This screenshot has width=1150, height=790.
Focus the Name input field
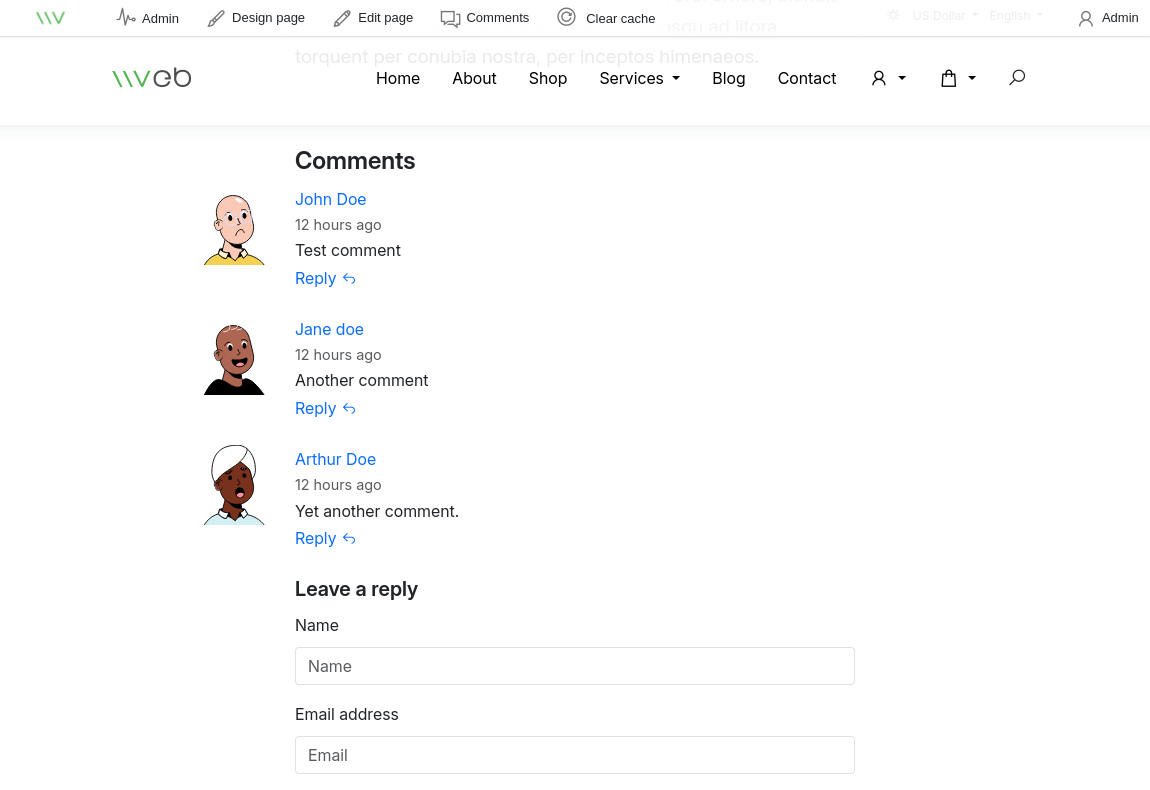tap(574, 666)
